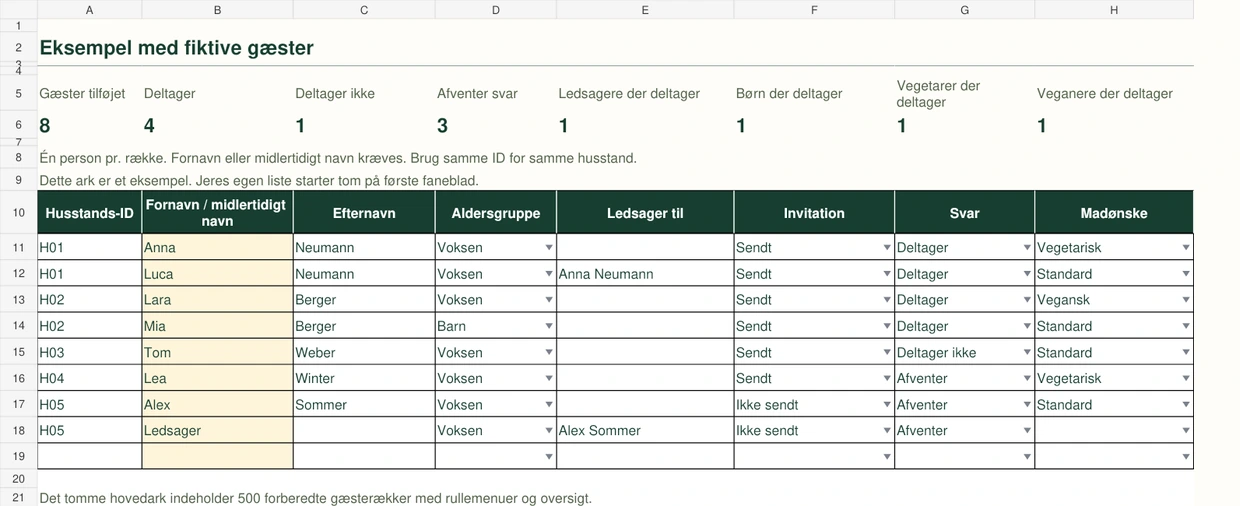Select column B header
Viewport: 1240px width, 506px height.
coord(218,10)
